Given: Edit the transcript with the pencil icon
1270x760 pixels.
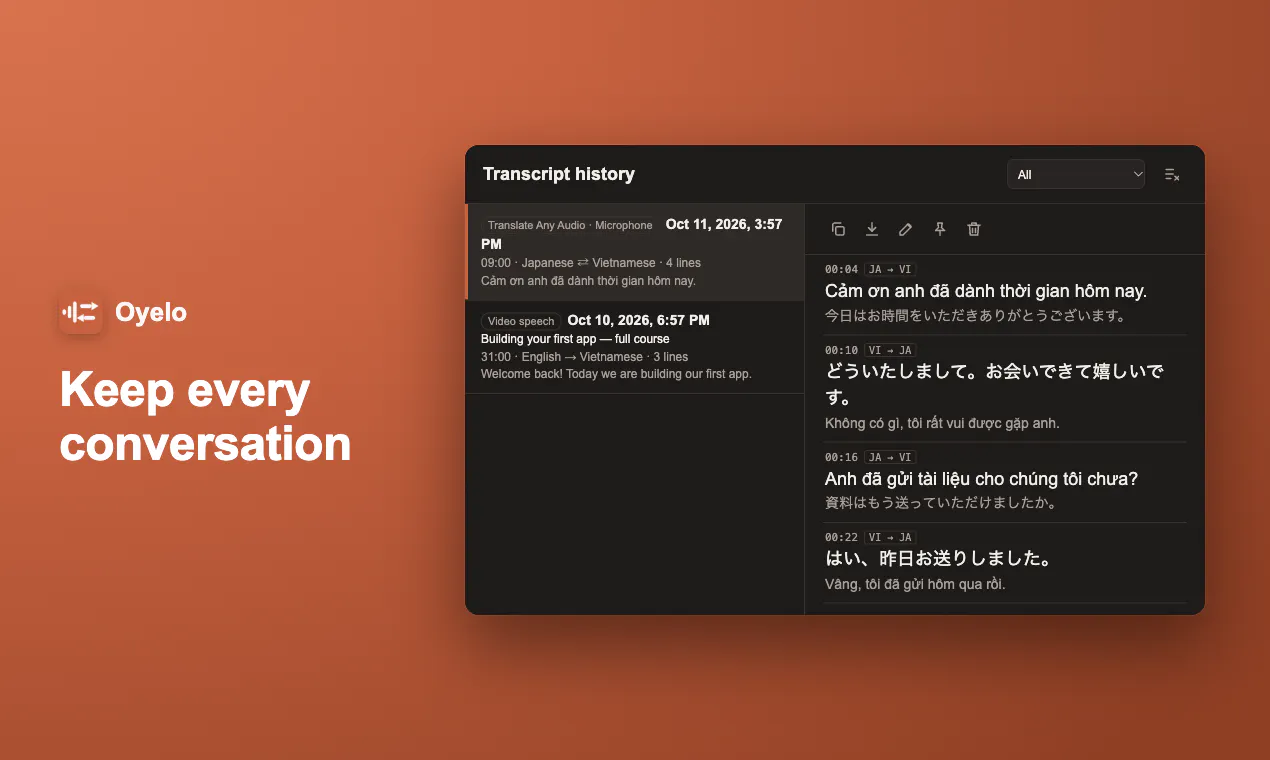Looking at the screenshot, I should (906, 229).
